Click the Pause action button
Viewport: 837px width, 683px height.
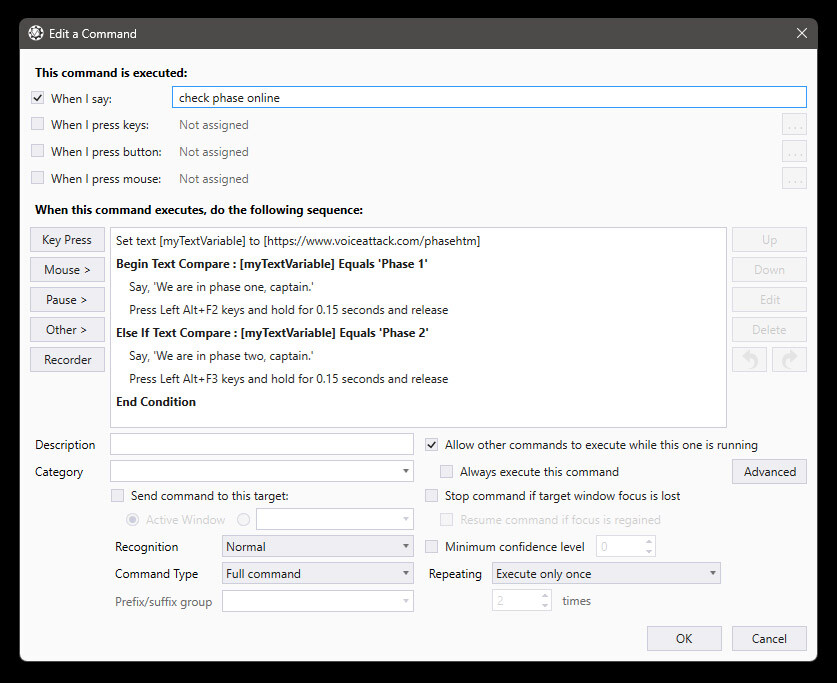coord(67,299)
